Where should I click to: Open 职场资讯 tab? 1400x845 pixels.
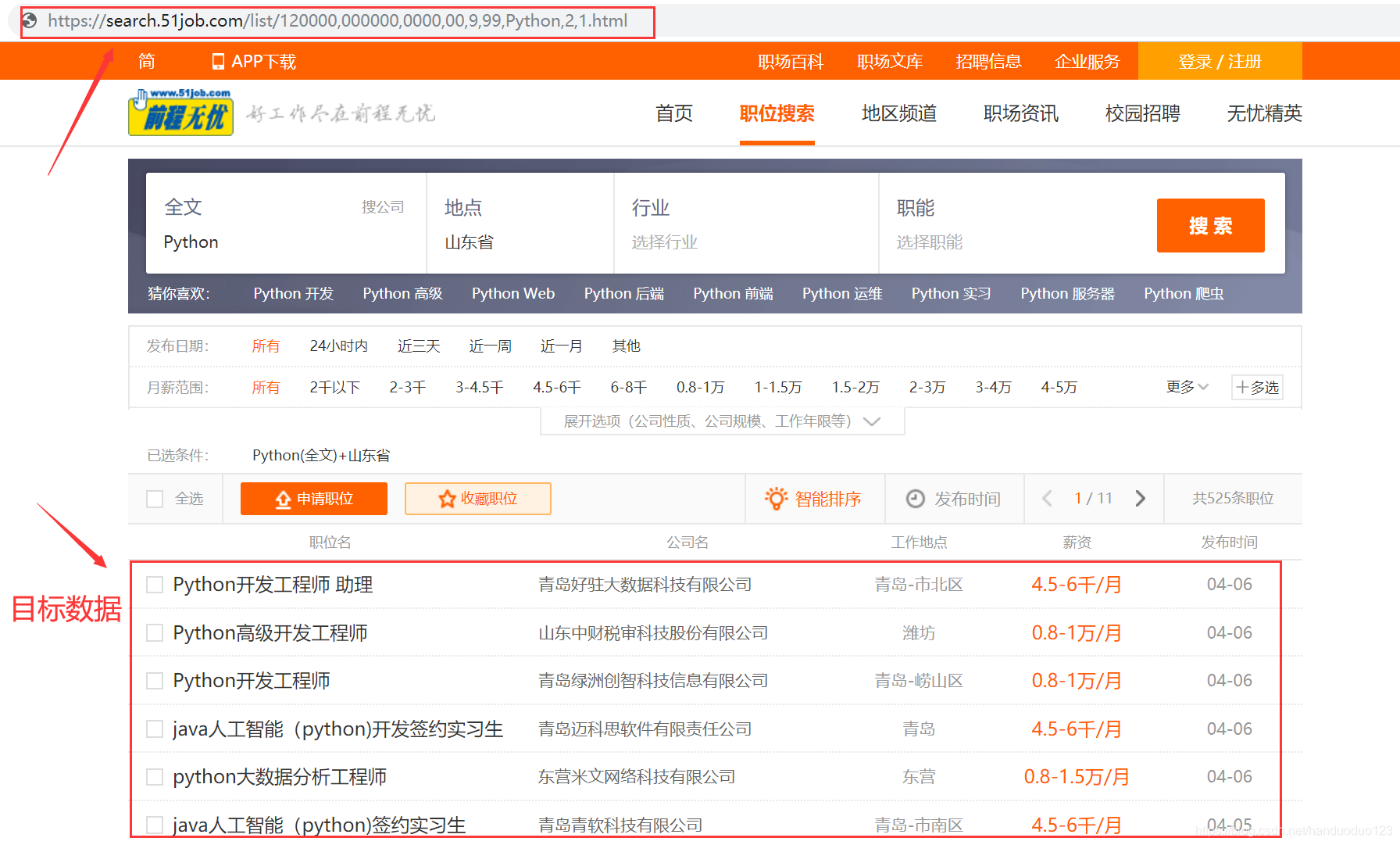1021,113
